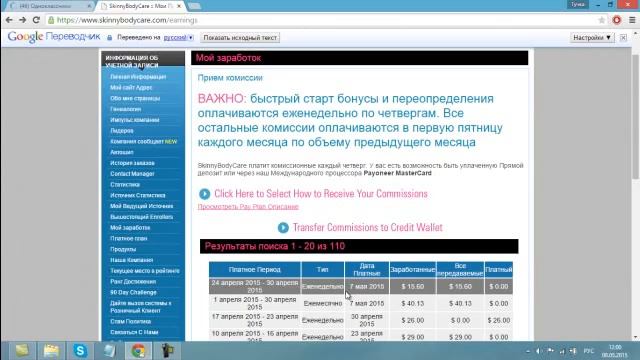Click the volume icon in system tray
Screen dimensions: 640x360
point(539,351)
